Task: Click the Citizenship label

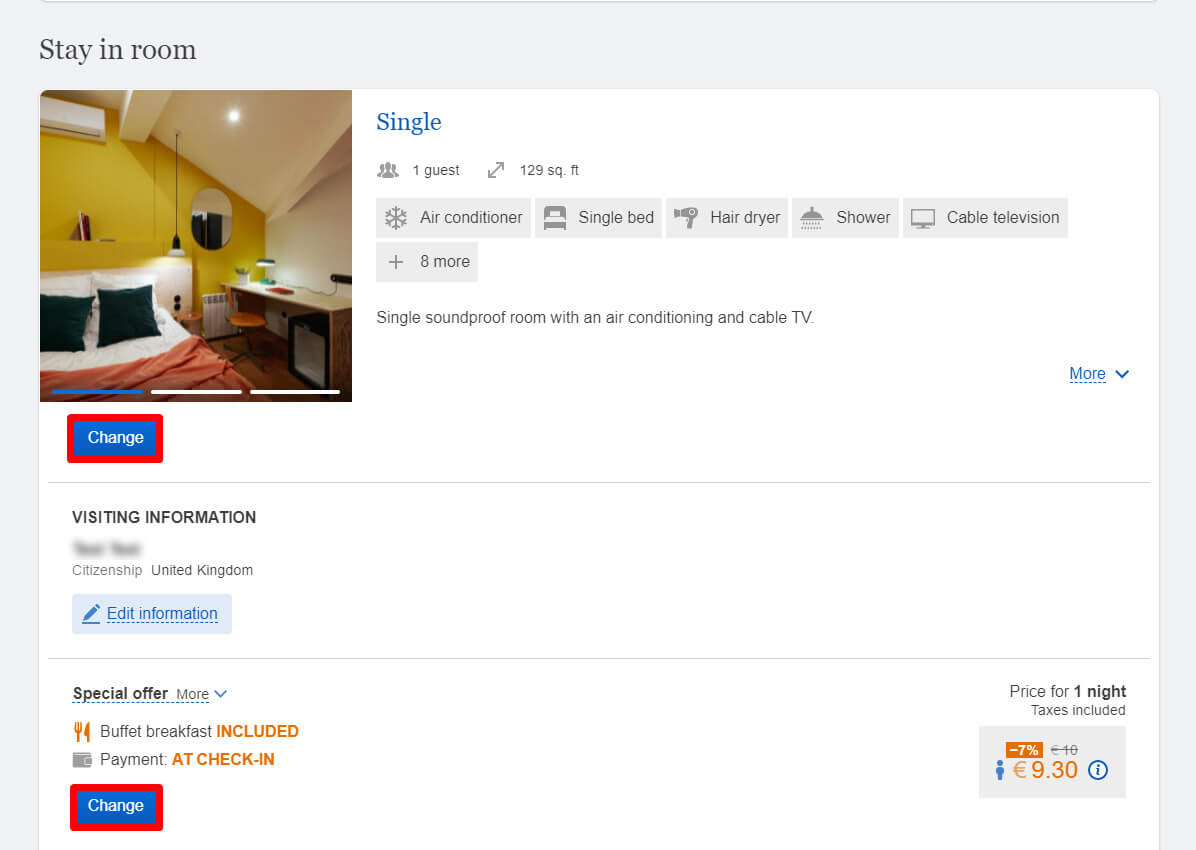Action: pos(107,571)
